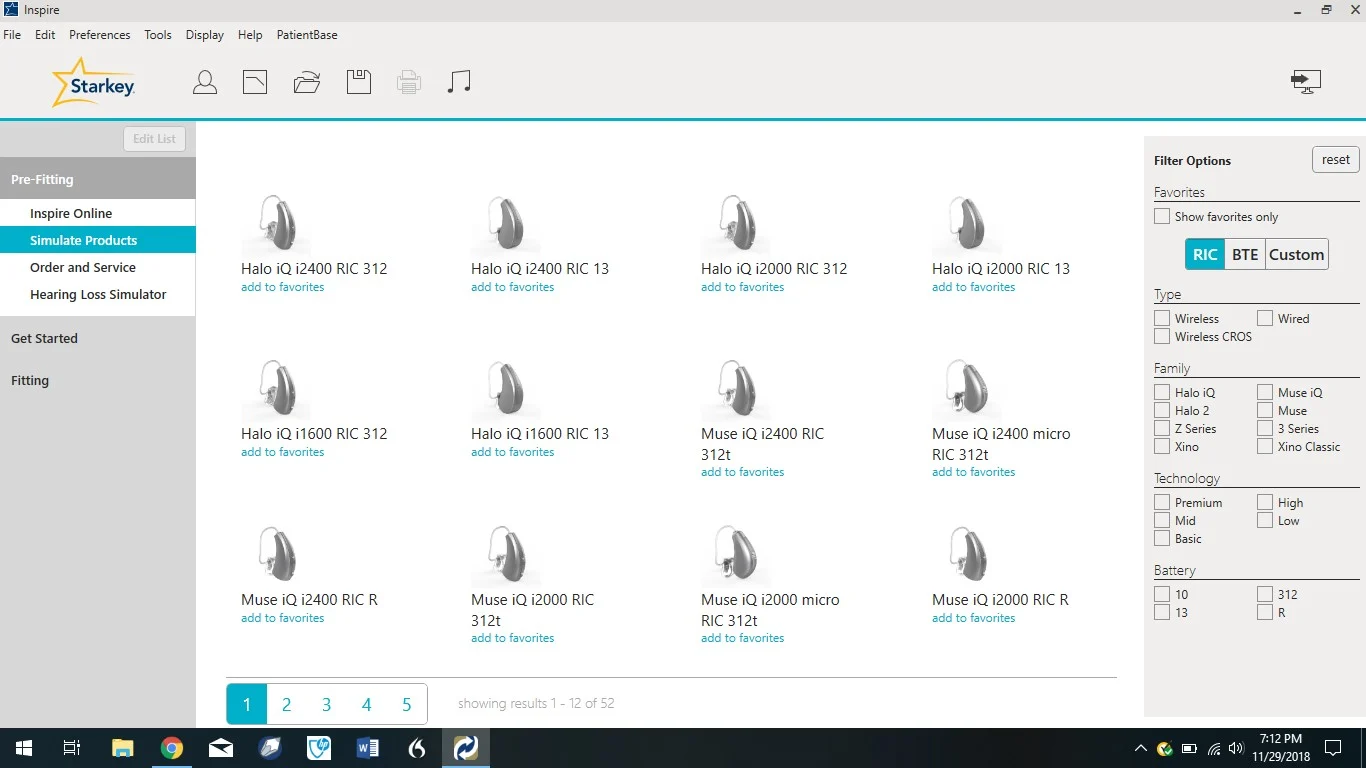
Task: Click the audiogram chart icon in toolbar
Action: [255, 82]
